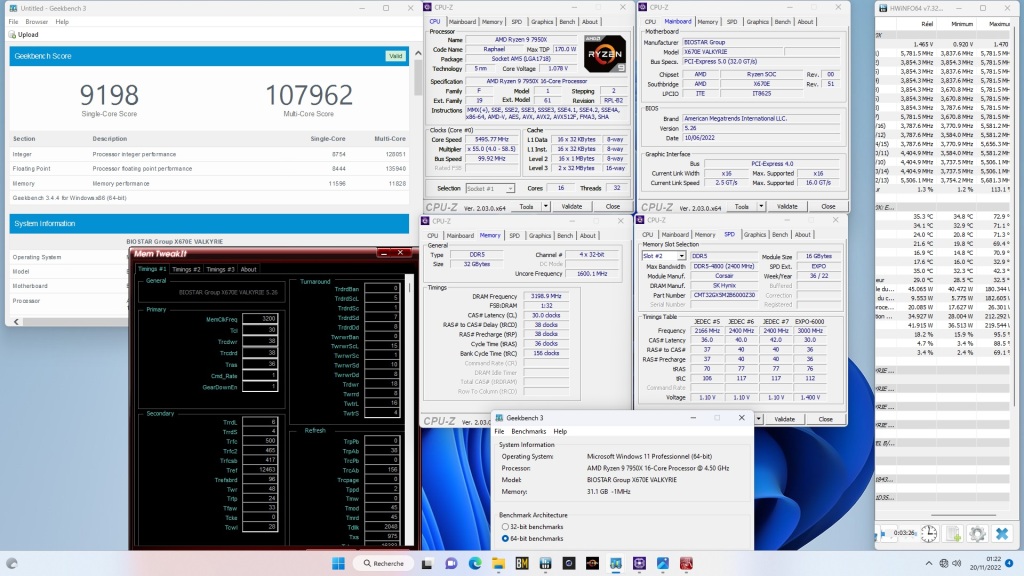Switch to Timings #3 tab in Mem TweakIt
This screenshot has width=1024, height=576.
tap(221, 269)
